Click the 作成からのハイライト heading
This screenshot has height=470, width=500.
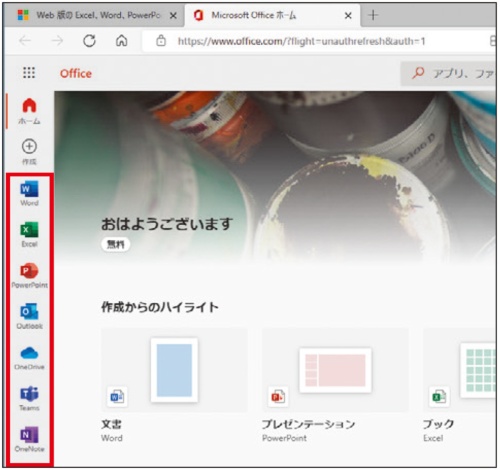tap(160, 307)
